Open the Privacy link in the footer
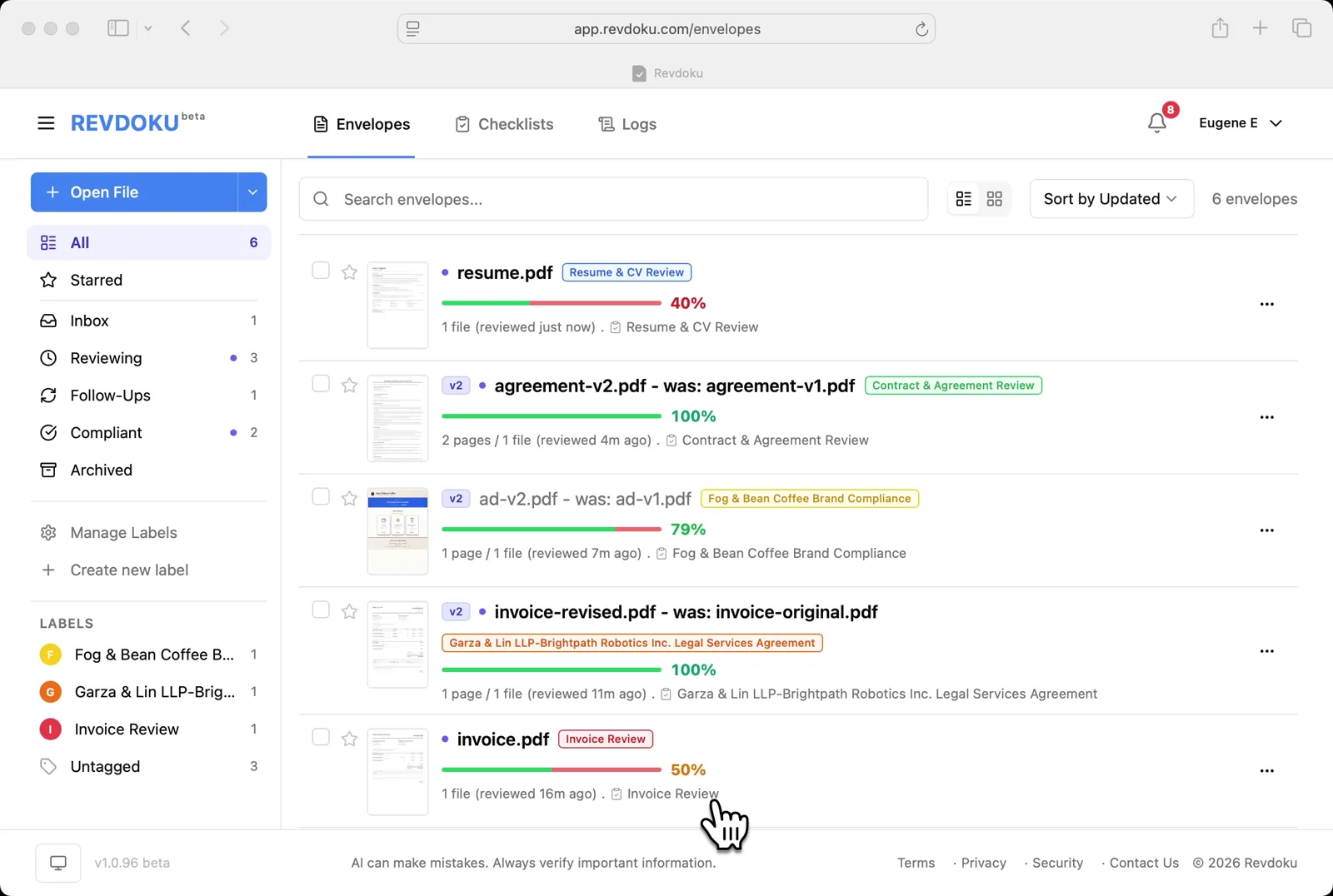Viewport: 1333px width, 896px height. (982, 863)
